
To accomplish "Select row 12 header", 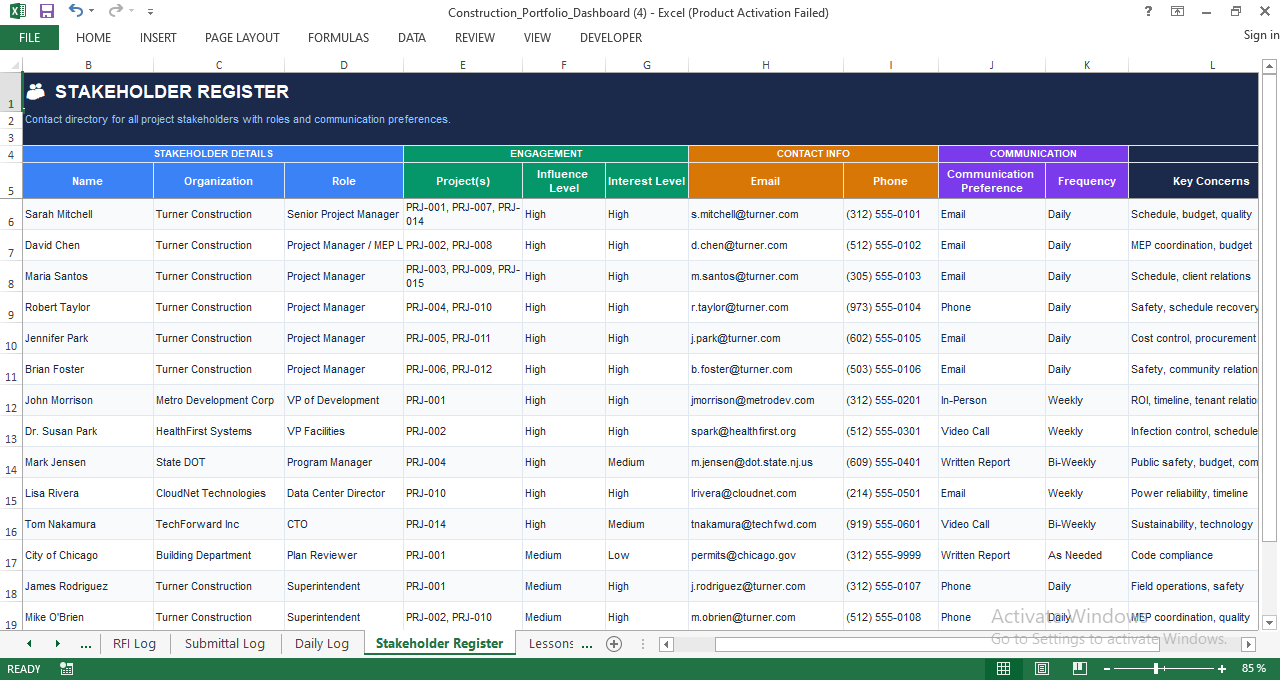I will point(11,401).
